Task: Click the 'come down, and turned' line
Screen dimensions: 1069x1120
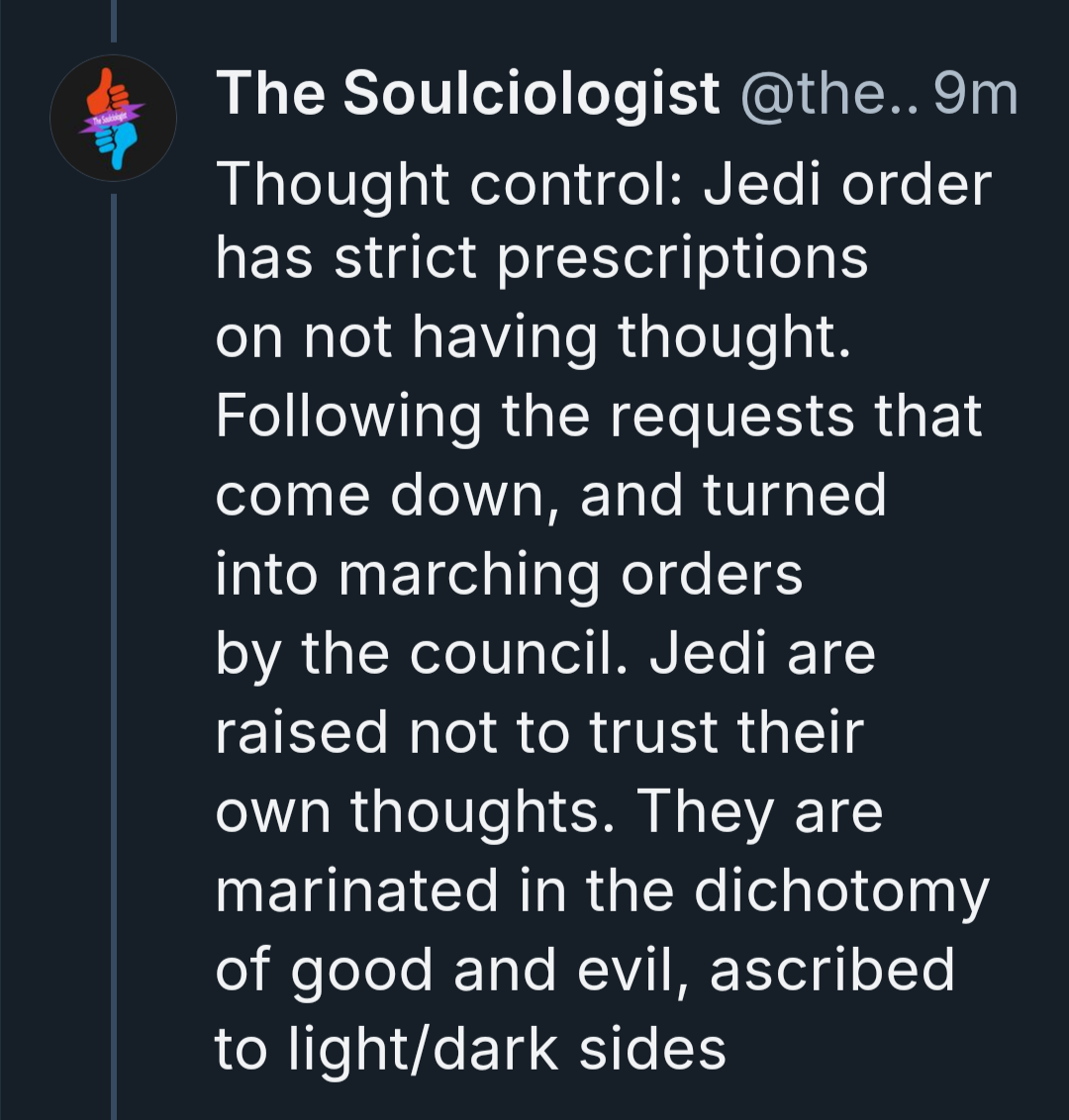Action: tap(551, 495)
